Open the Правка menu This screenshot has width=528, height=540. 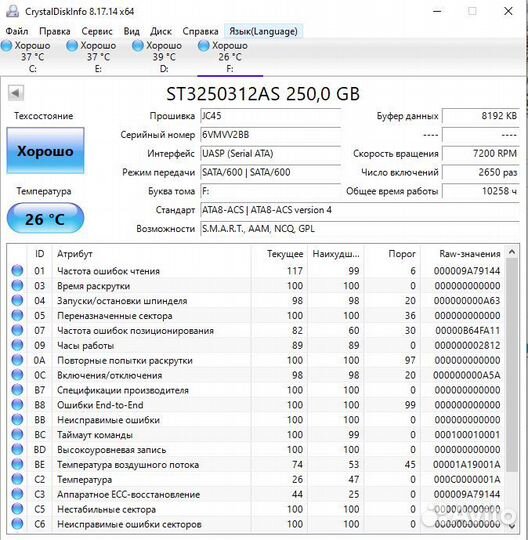tap(54, 31)
